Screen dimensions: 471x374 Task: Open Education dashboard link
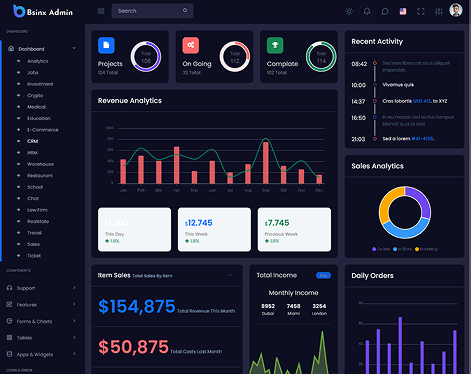click(x=39, y=118)
